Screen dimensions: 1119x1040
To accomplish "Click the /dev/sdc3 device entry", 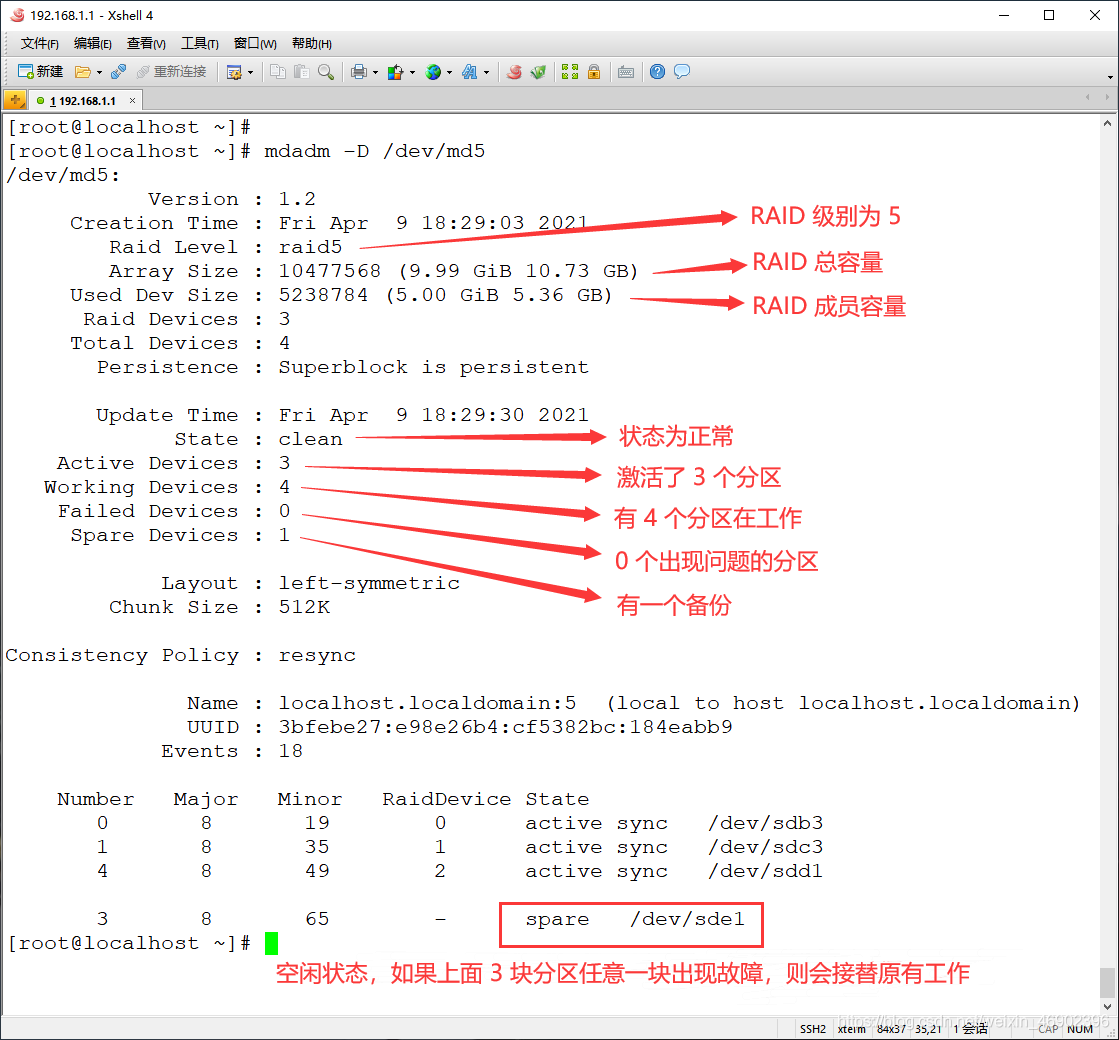I will 765,847.
